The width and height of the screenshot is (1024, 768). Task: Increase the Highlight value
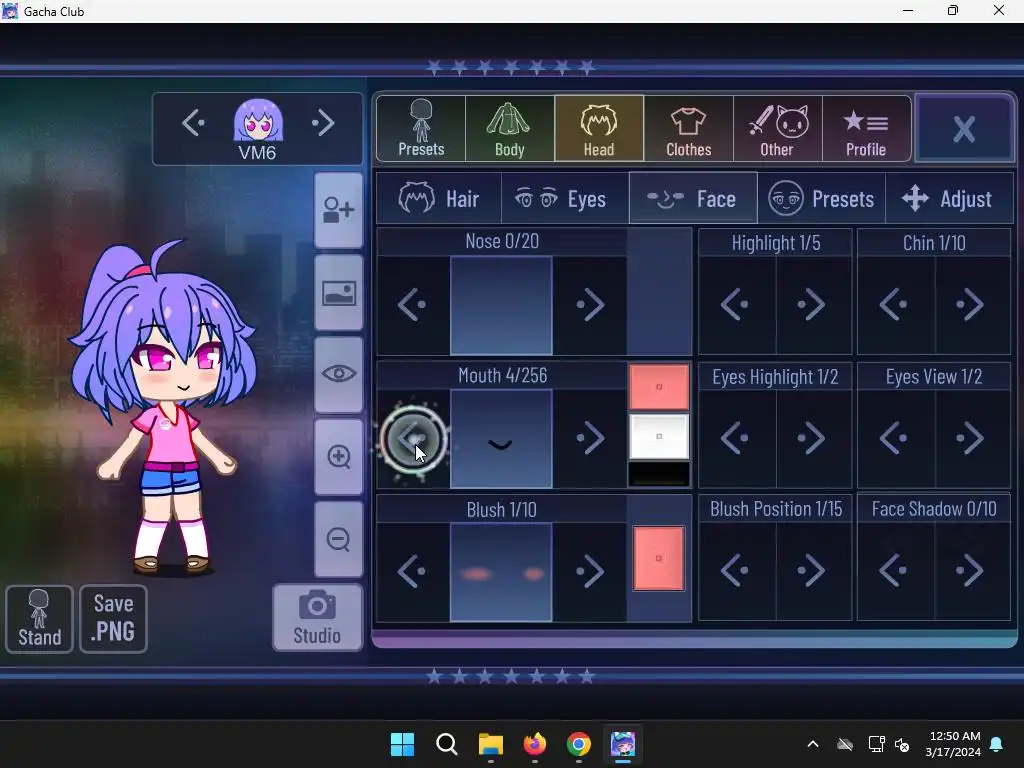point(814,305)
